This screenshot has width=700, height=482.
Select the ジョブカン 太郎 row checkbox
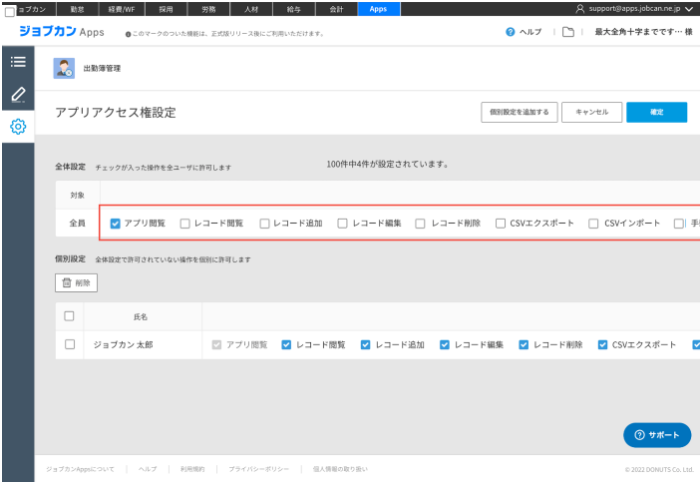(x=69, y=344)
